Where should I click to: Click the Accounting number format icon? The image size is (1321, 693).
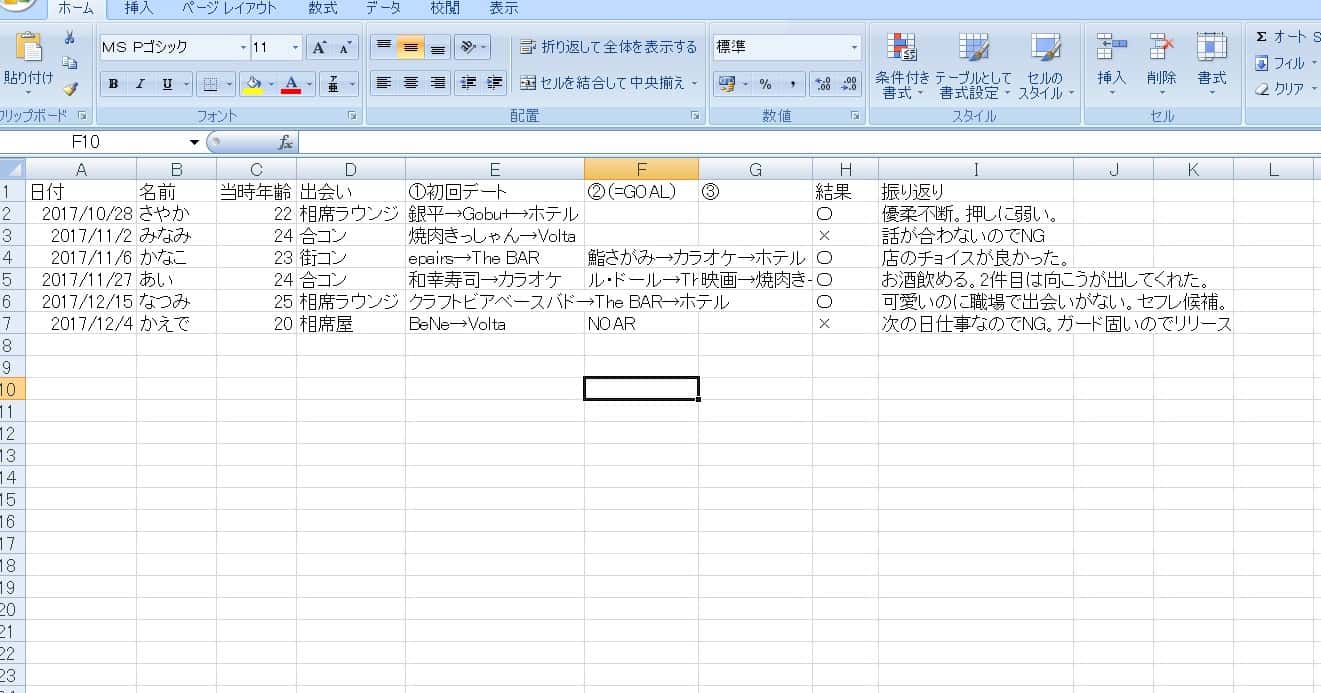(x=727, y=84)
